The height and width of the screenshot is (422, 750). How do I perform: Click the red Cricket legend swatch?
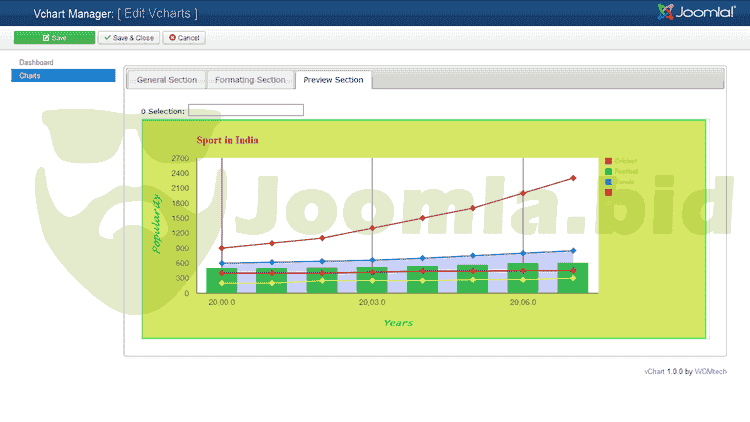608,161
